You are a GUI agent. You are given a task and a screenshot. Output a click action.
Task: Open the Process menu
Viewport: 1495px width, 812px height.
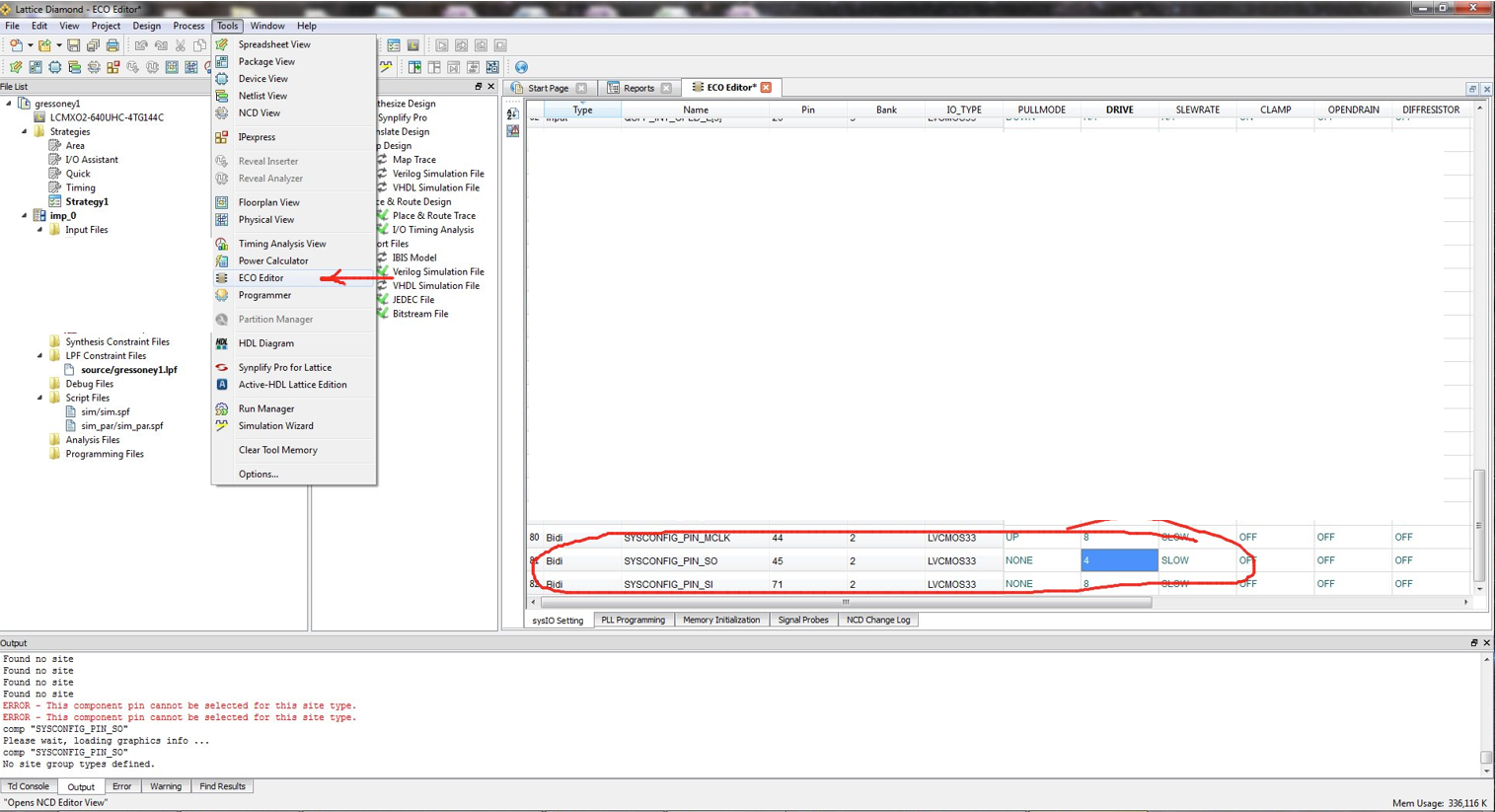tap(188, 26)
